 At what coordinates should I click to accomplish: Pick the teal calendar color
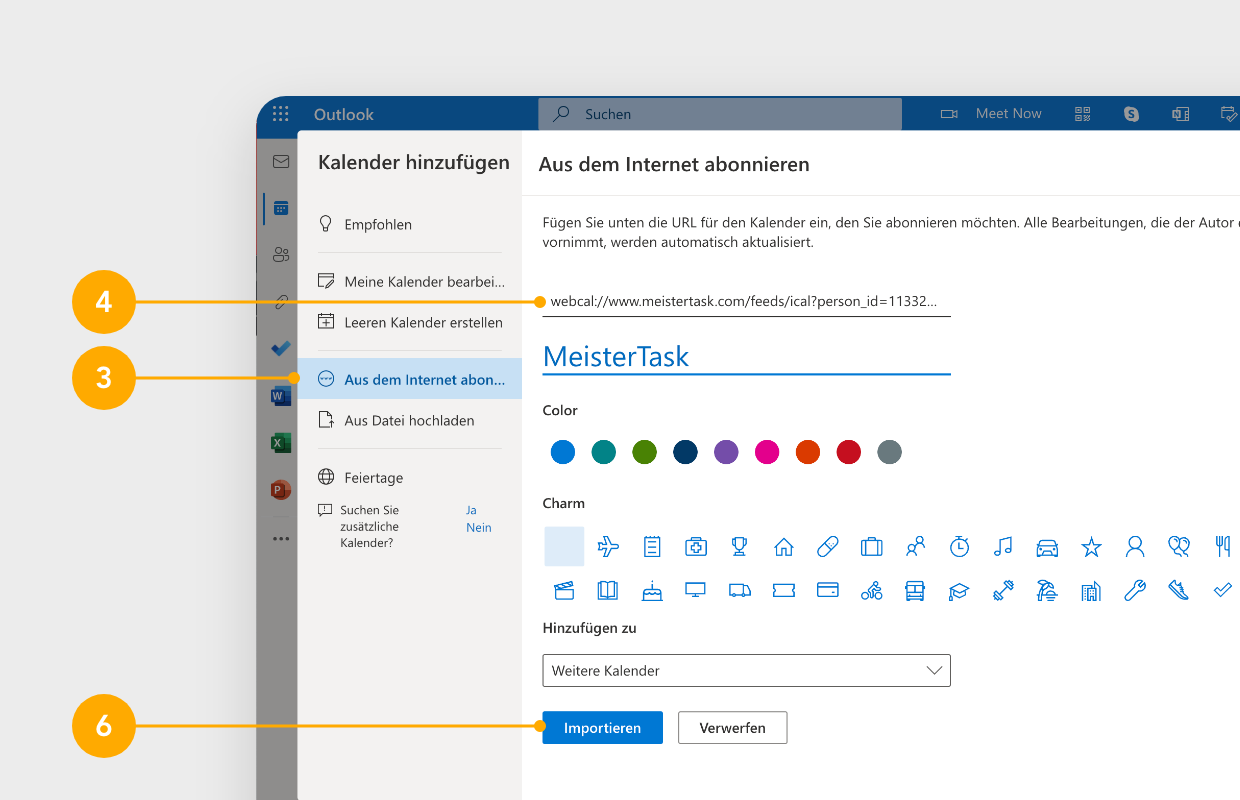tap(604, 452)
